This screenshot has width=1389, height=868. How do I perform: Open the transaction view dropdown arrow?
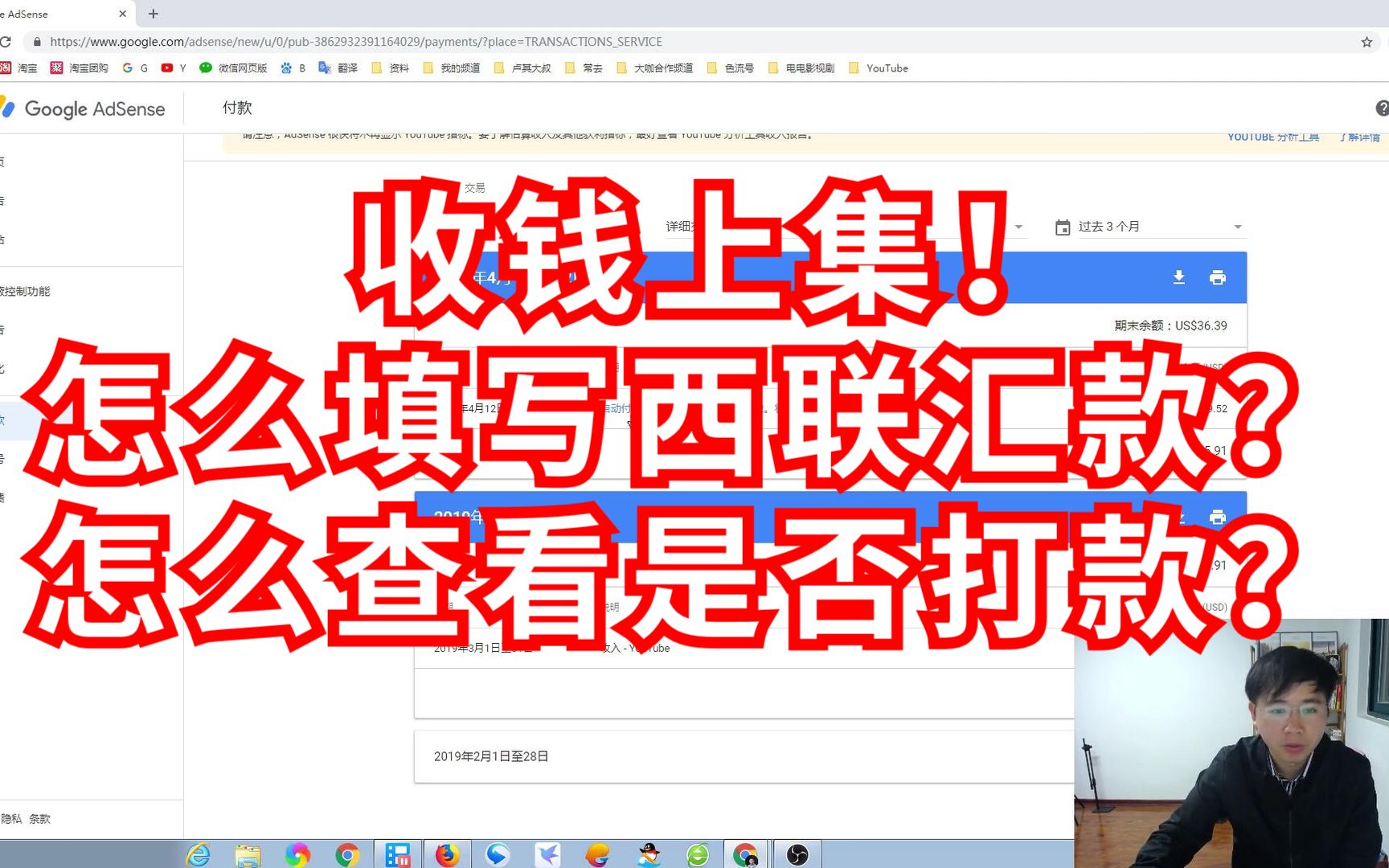1018,227
